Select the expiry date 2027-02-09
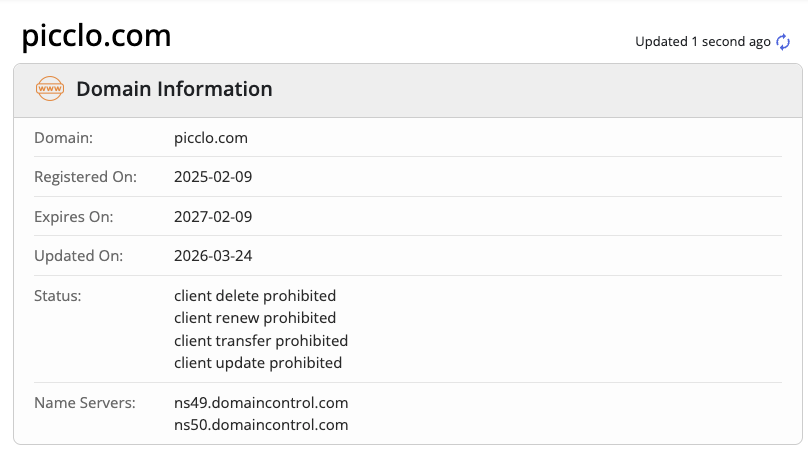 (213, 216)
